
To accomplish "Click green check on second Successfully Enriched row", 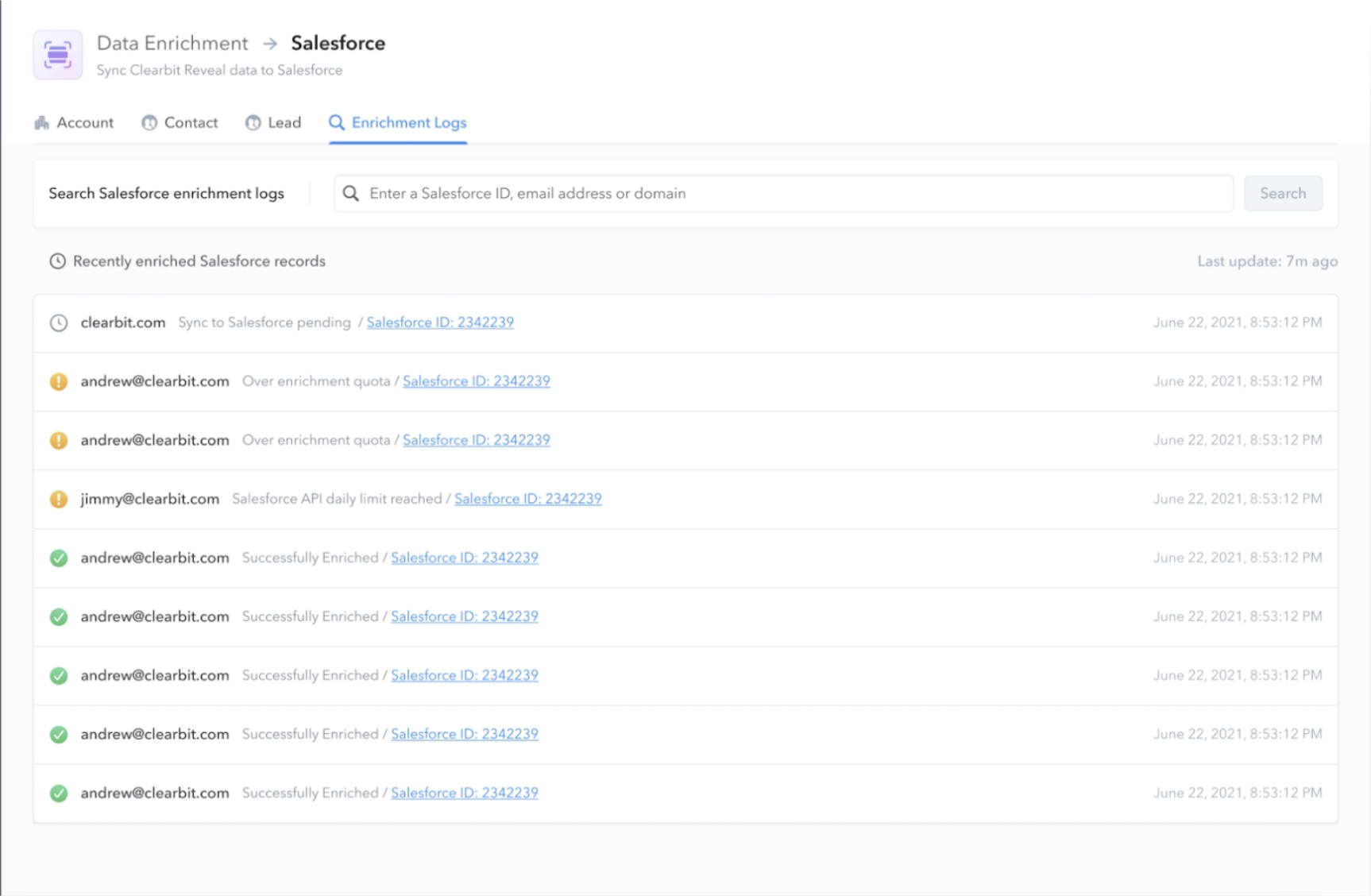I will pos(59,616).
